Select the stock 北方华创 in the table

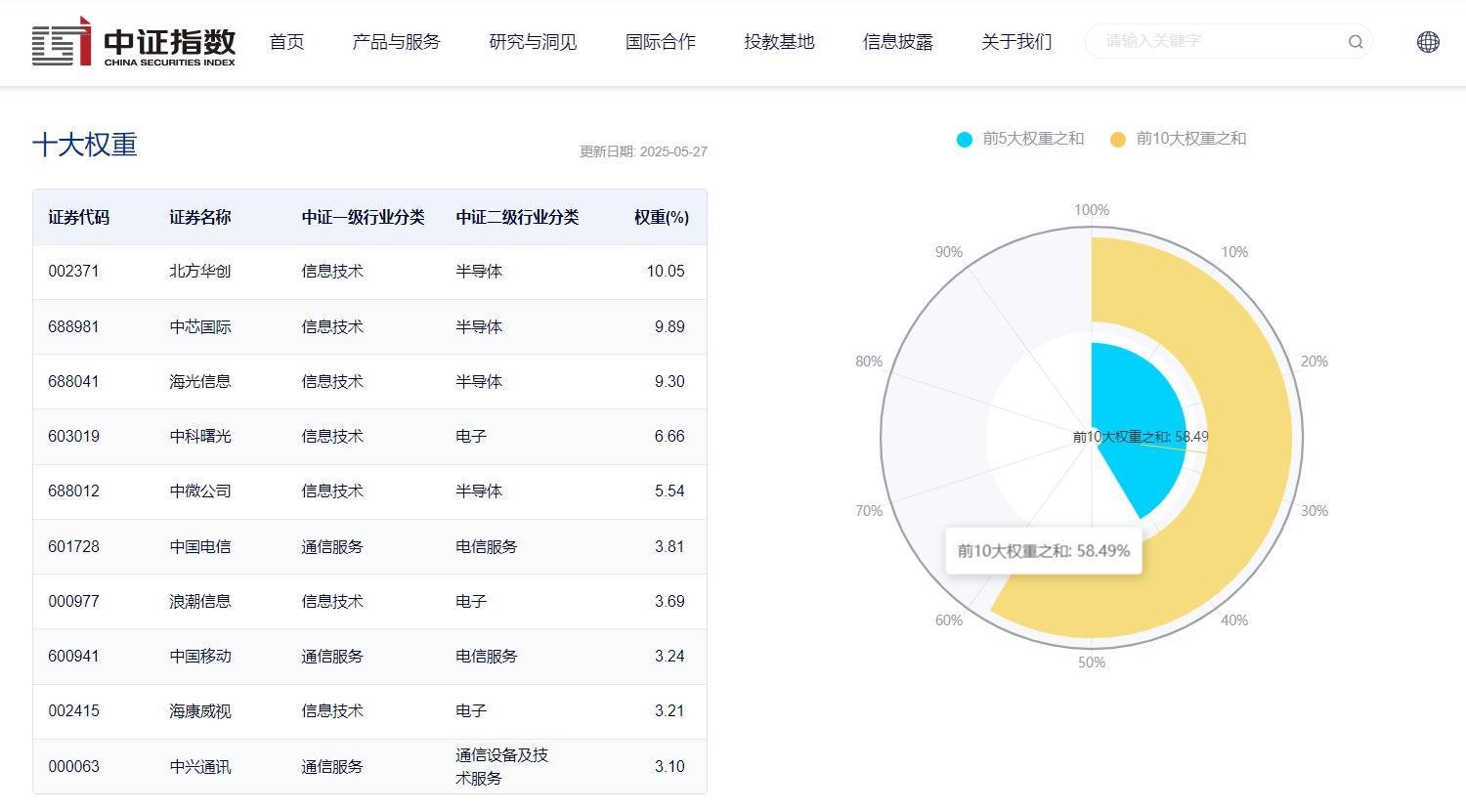click(x=201, y=272)
